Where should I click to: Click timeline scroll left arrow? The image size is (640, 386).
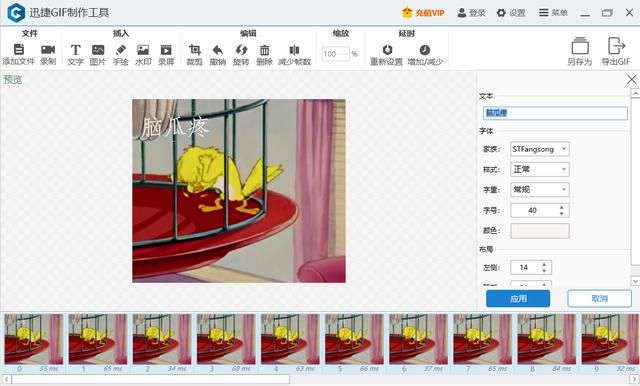click(x=6, y=379)
